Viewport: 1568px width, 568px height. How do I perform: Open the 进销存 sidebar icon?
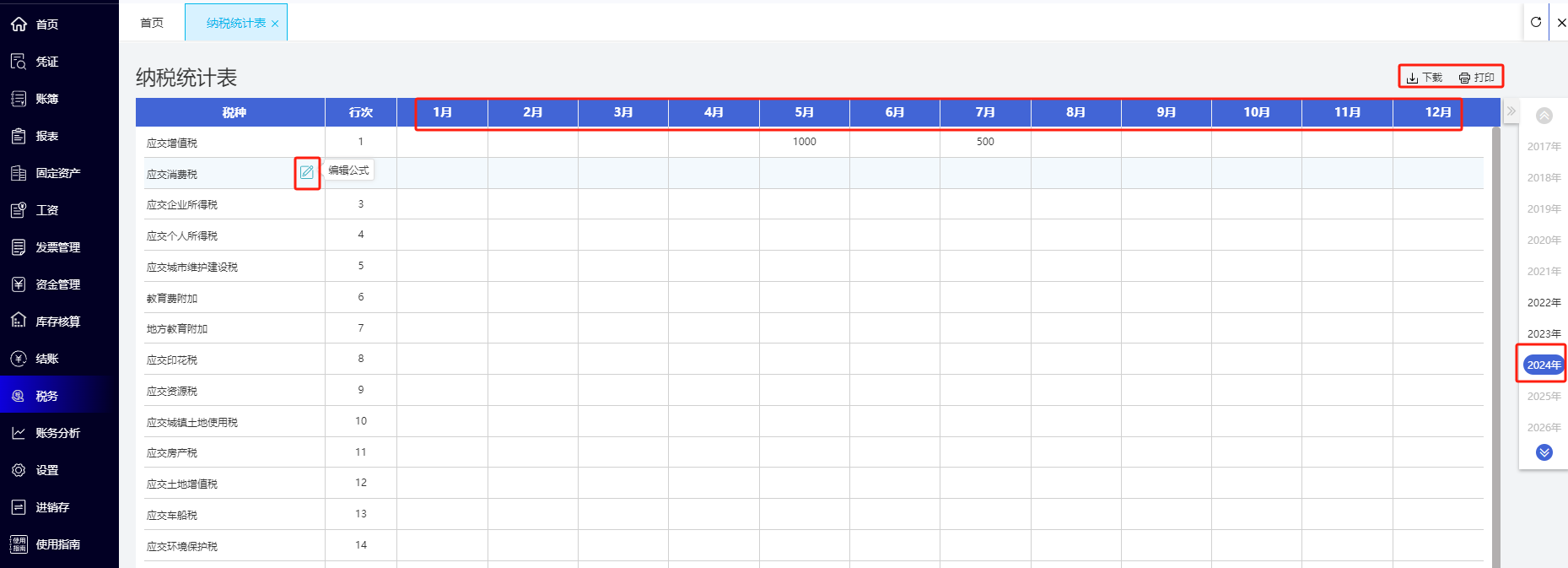click(19, 507)
